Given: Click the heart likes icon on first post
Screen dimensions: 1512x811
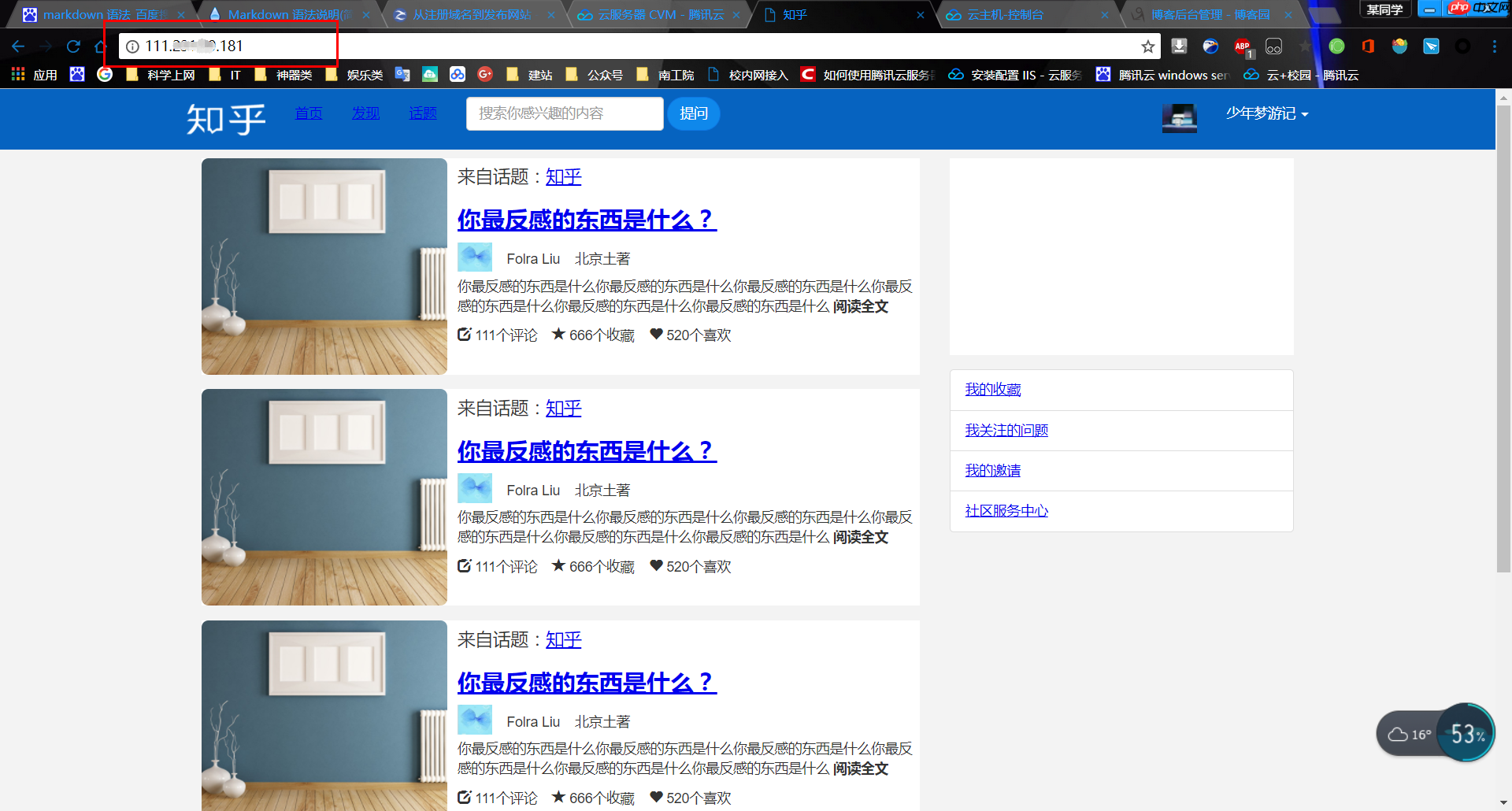Looking at the screenshot, I should 656,335.
